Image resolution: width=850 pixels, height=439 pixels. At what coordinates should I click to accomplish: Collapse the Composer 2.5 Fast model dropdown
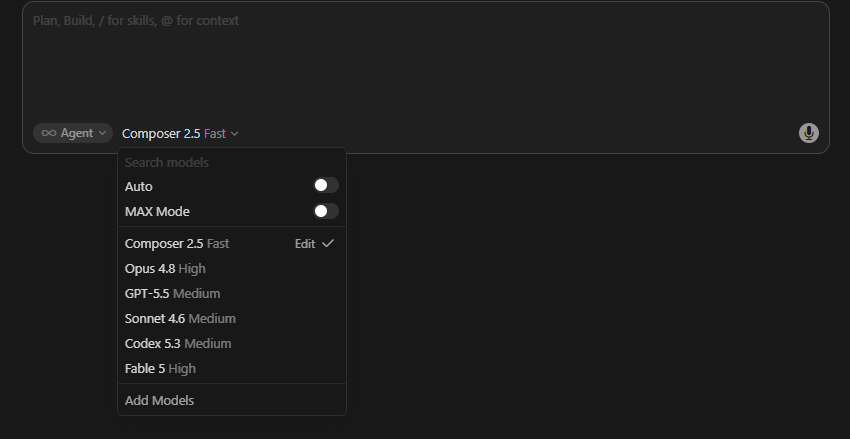pyautogui.click(x=180, y=133)
